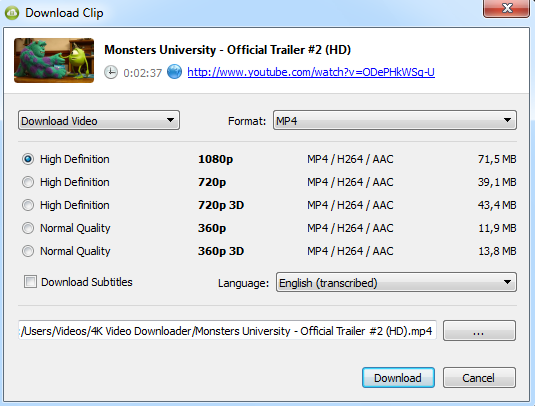Click the '39,1 MB' file size
The width and height of the screenshot is (535, 406).
pyautogui.click(x=497, y=182)
